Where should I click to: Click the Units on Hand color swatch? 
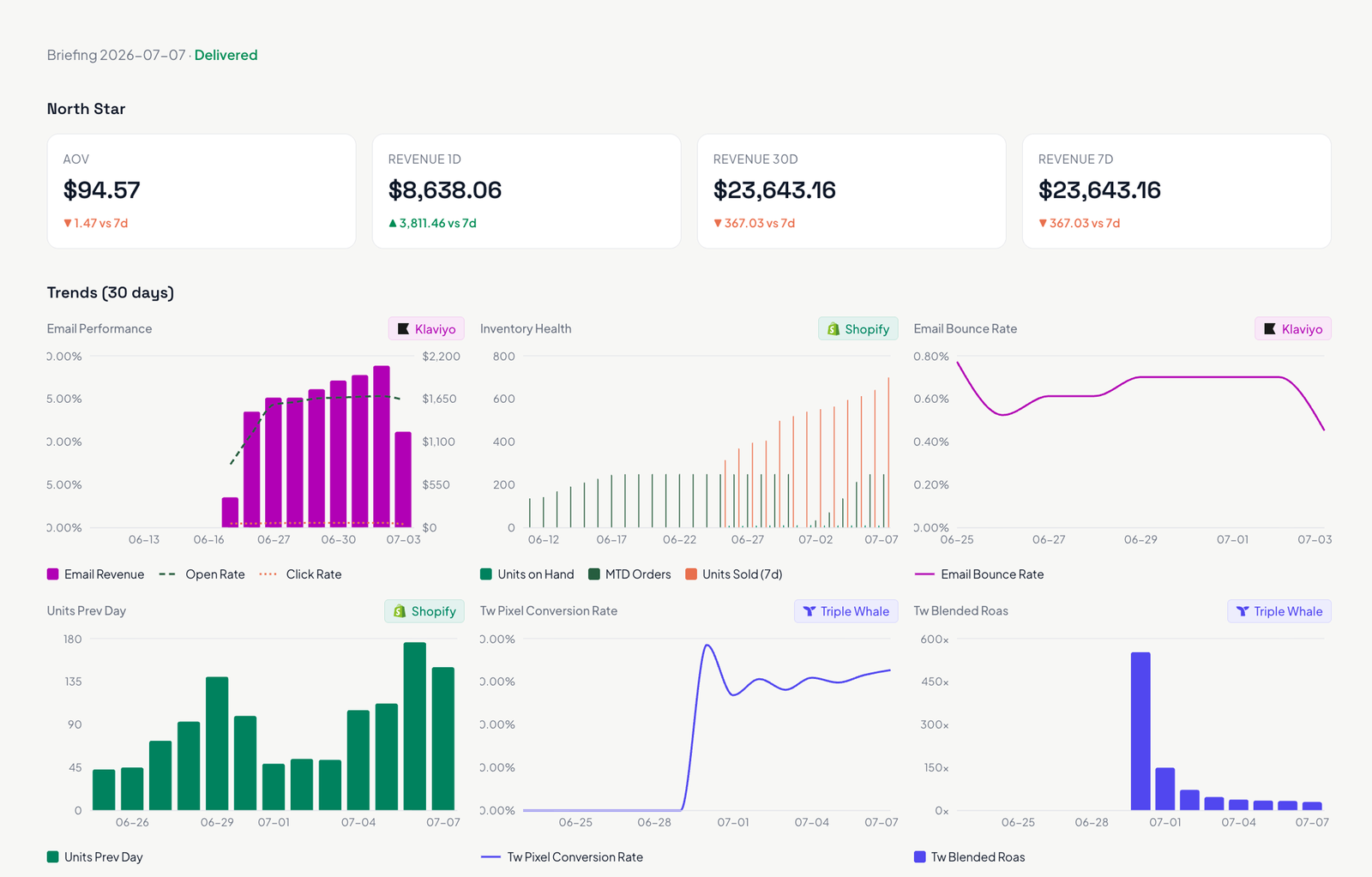coord(486,574)
